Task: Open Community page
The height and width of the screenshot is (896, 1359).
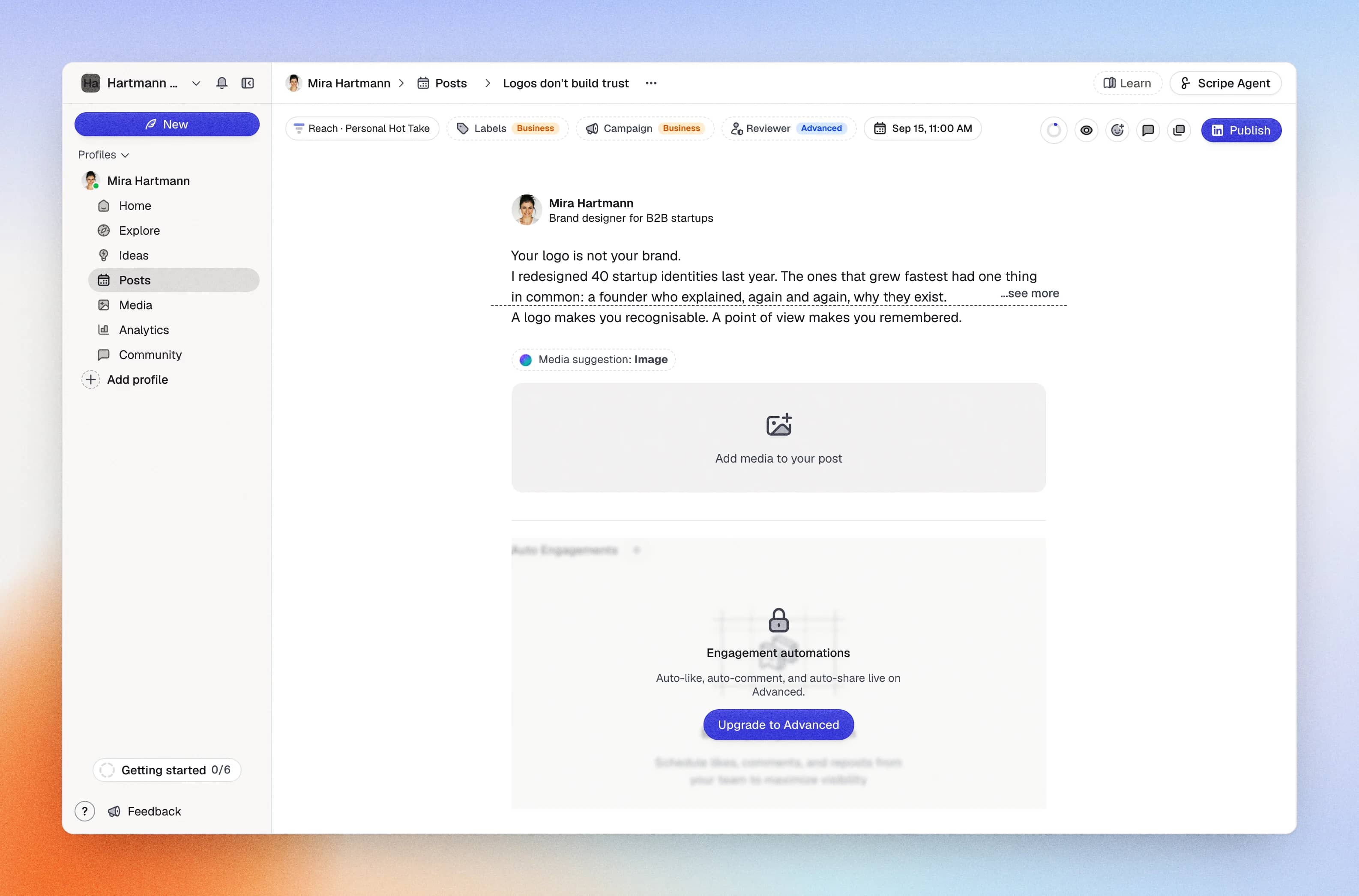Action: click(174, 355)
